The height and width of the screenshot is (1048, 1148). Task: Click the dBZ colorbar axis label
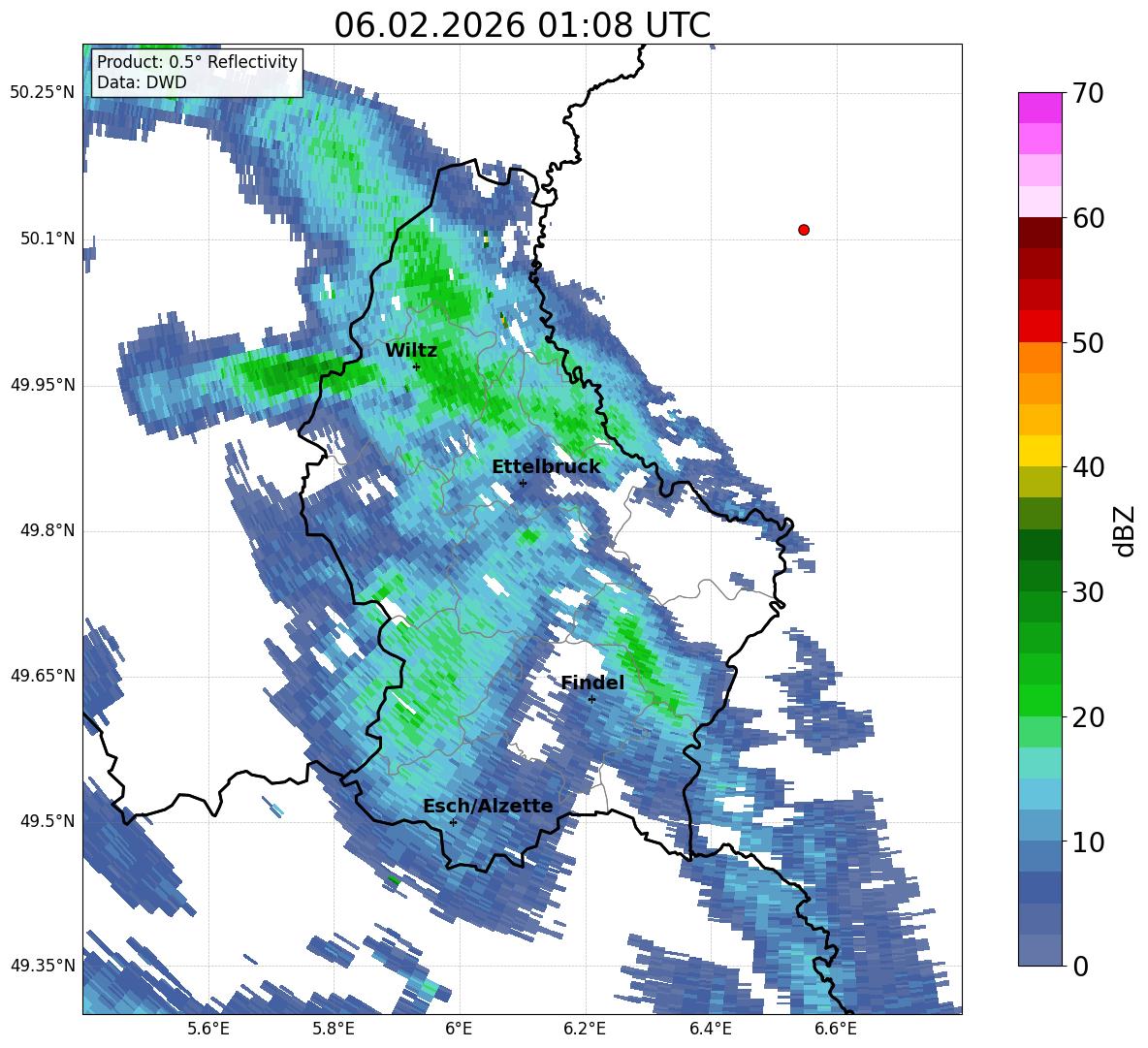pos(1124,530)
